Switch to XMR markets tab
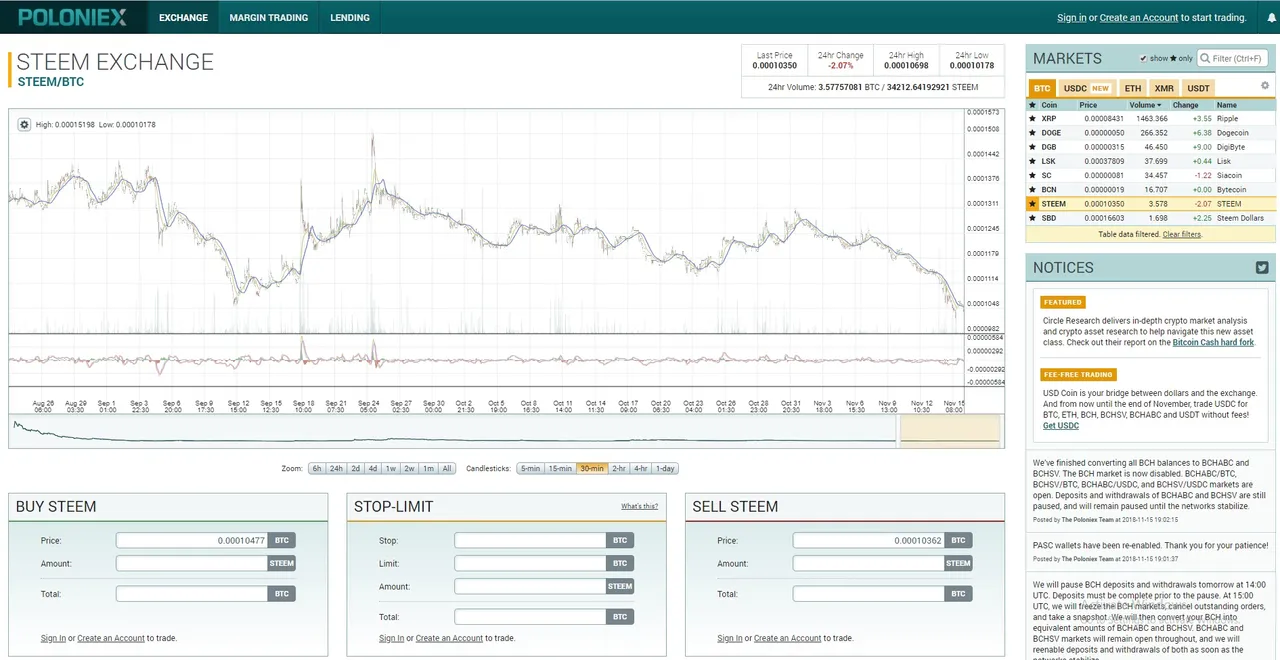The image size is (1280, 660). (x=1164, y=88)
